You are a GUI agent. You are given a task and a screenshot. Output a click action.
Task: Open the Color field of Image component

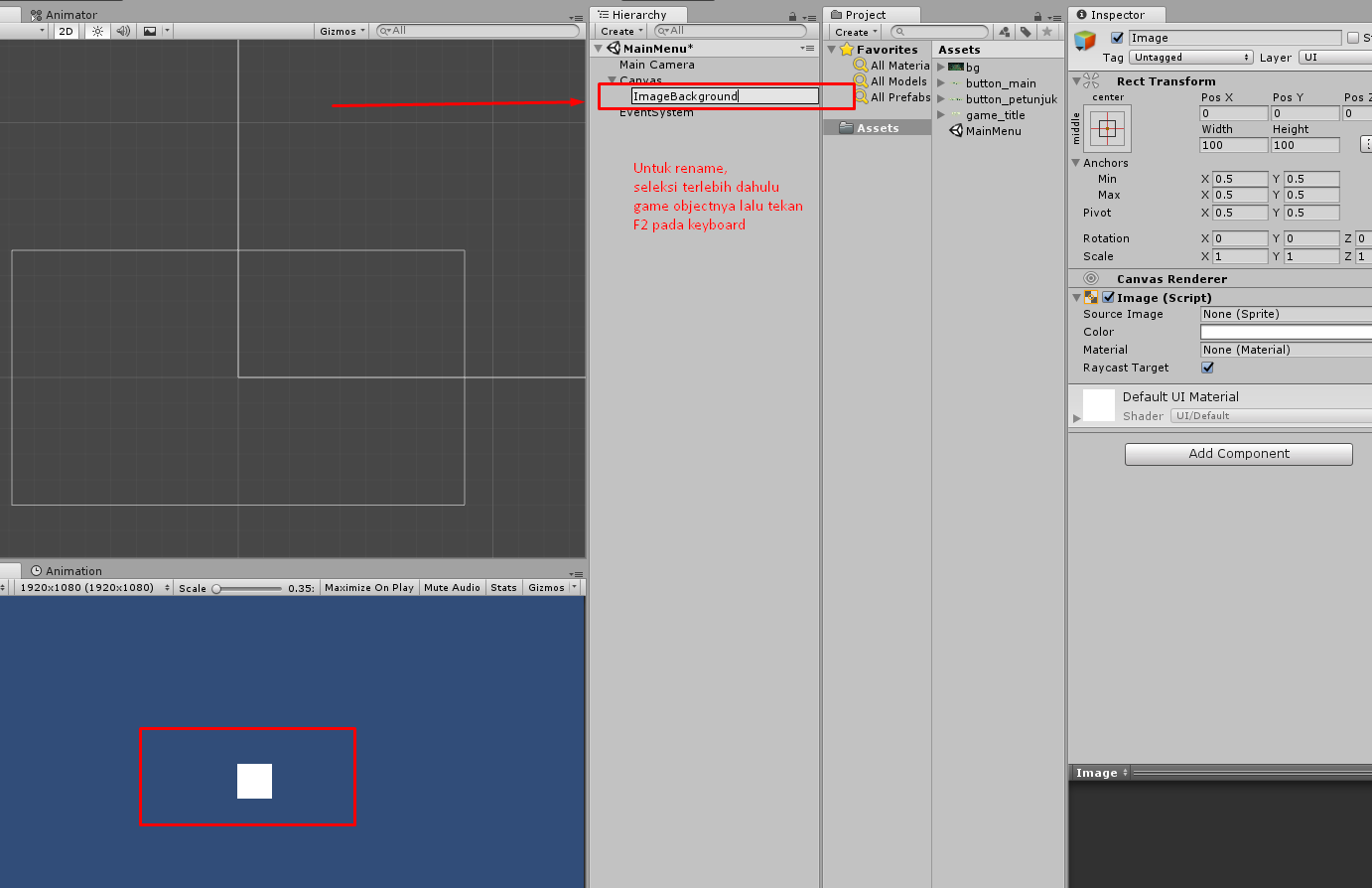1286,331
